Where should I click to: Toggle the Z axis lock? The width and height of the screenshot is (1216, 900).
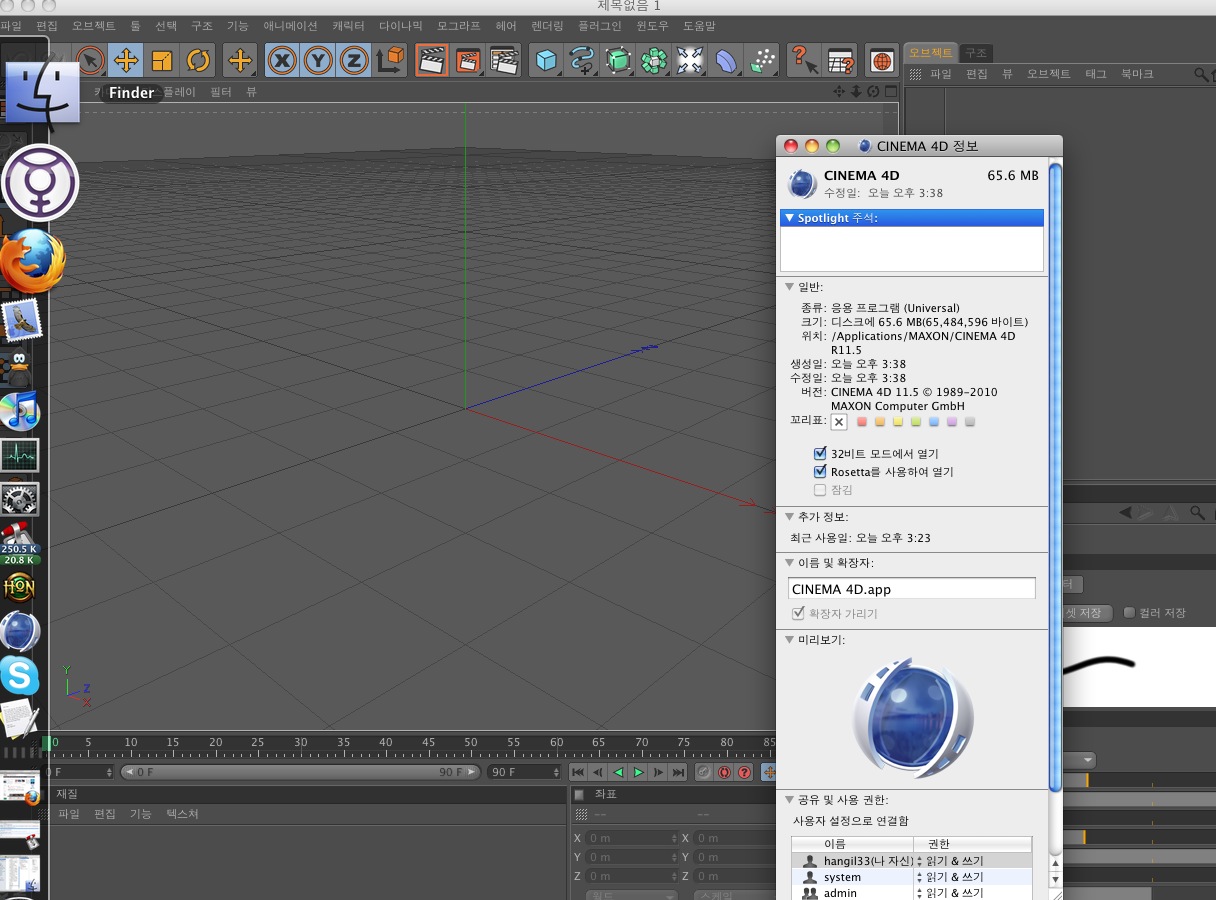(353, 61)
